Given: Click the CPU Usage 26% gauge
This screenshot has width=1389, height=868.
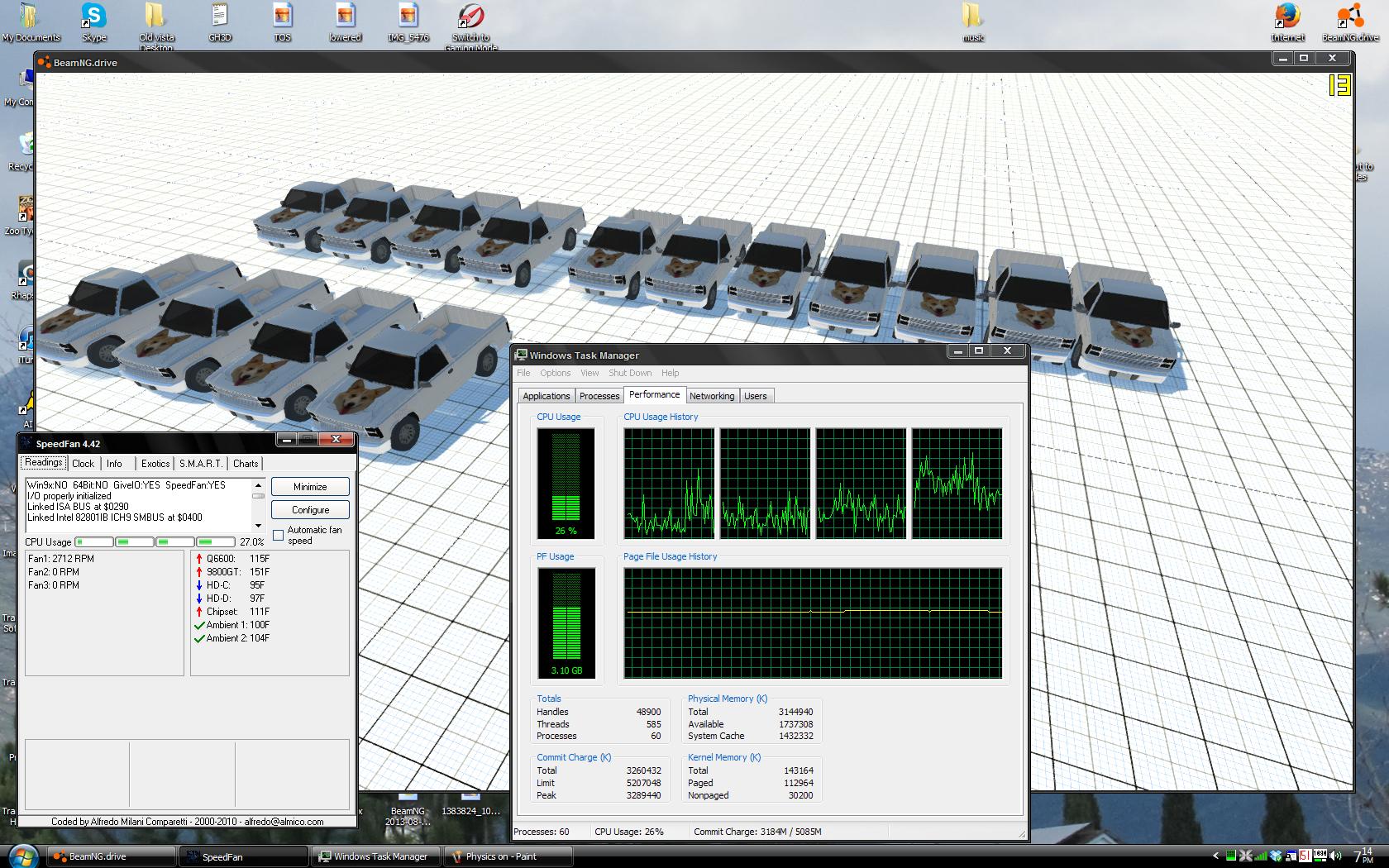Looking at the screenshot, I should pyautogui.click(x=566, y=484).
